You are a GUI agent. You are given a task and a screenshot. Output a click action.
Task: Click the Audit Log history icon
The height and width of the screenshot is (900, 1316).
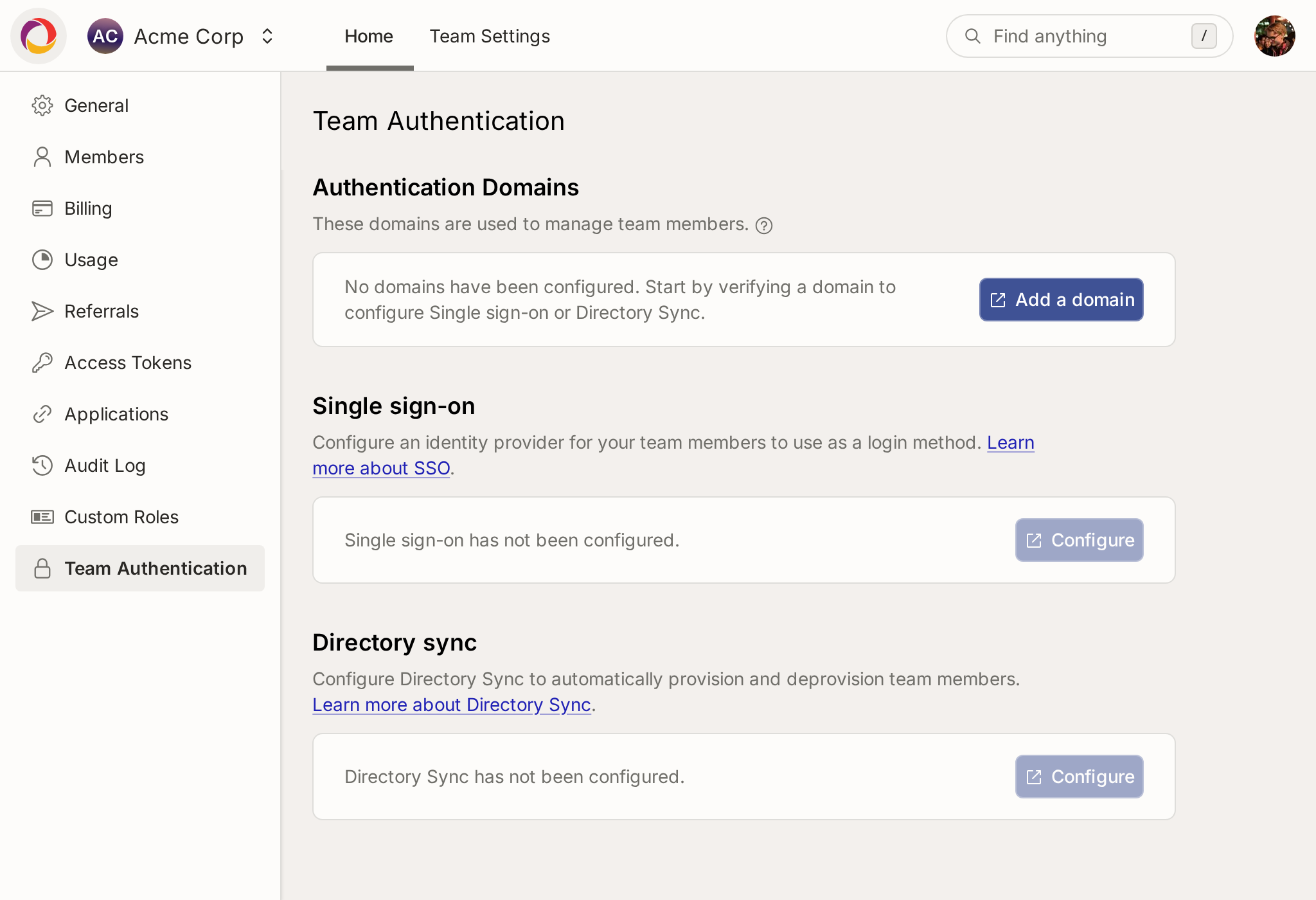[42, 465]
